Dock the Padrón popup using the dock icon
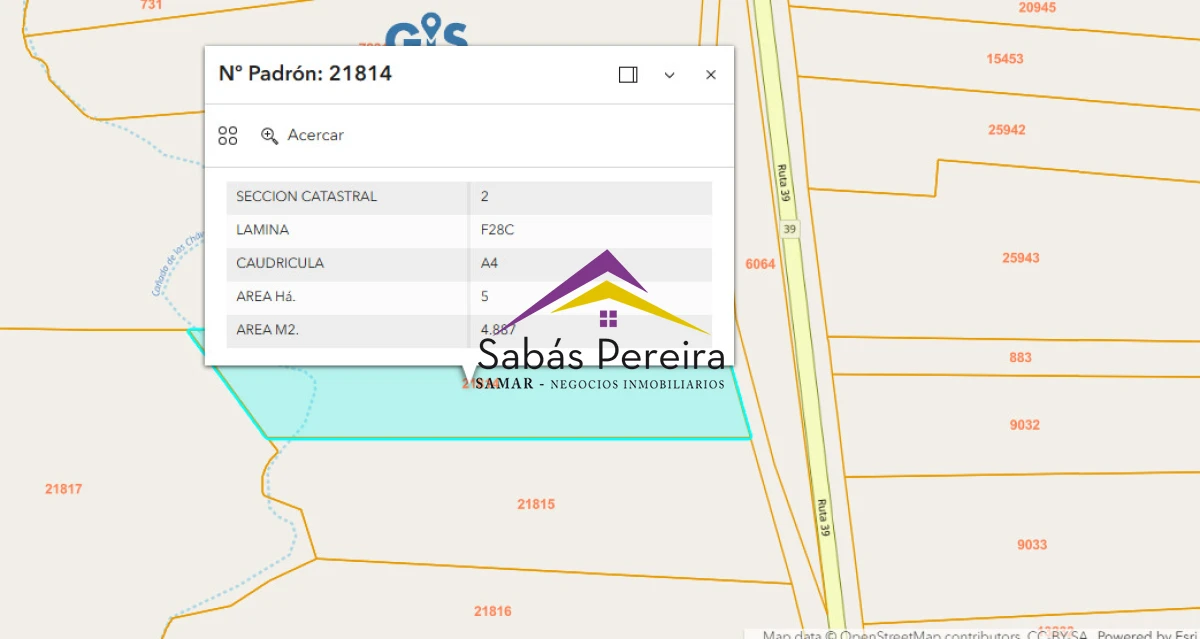The width and height of the screenshot is (1200, 639). tap(628, 74)
